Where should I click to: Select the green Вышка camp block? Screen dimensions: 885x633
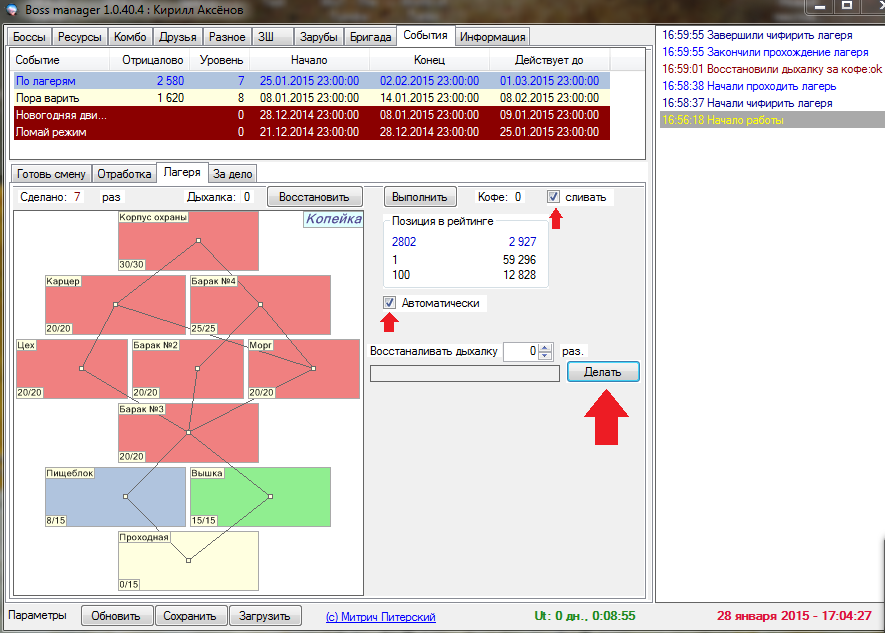tap(260, 496)
